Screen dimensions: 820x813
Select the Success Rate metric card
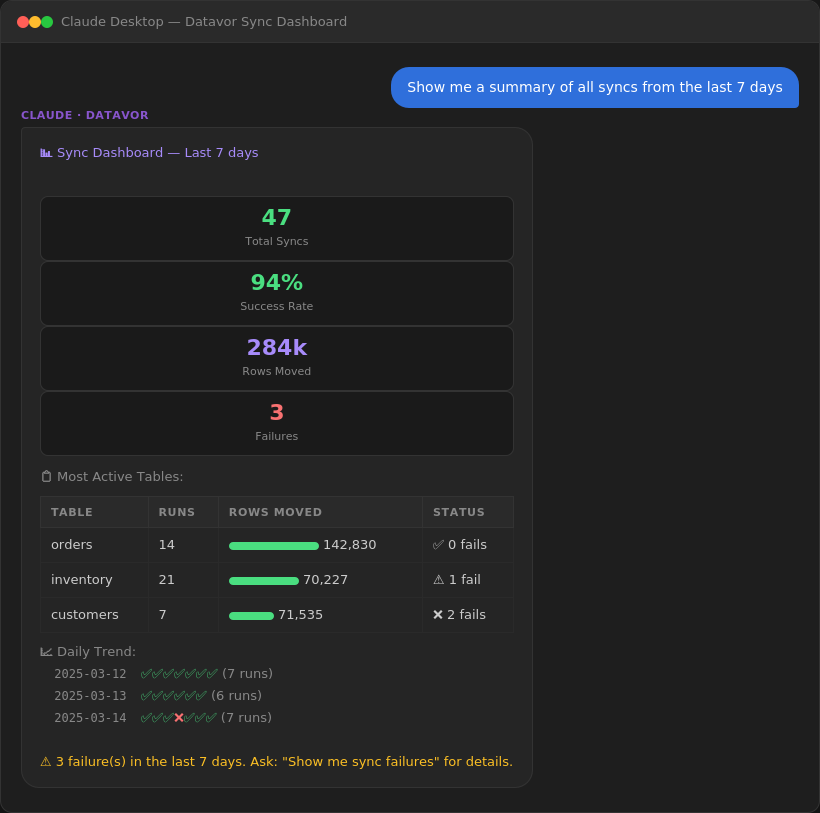tap(277, 292)
